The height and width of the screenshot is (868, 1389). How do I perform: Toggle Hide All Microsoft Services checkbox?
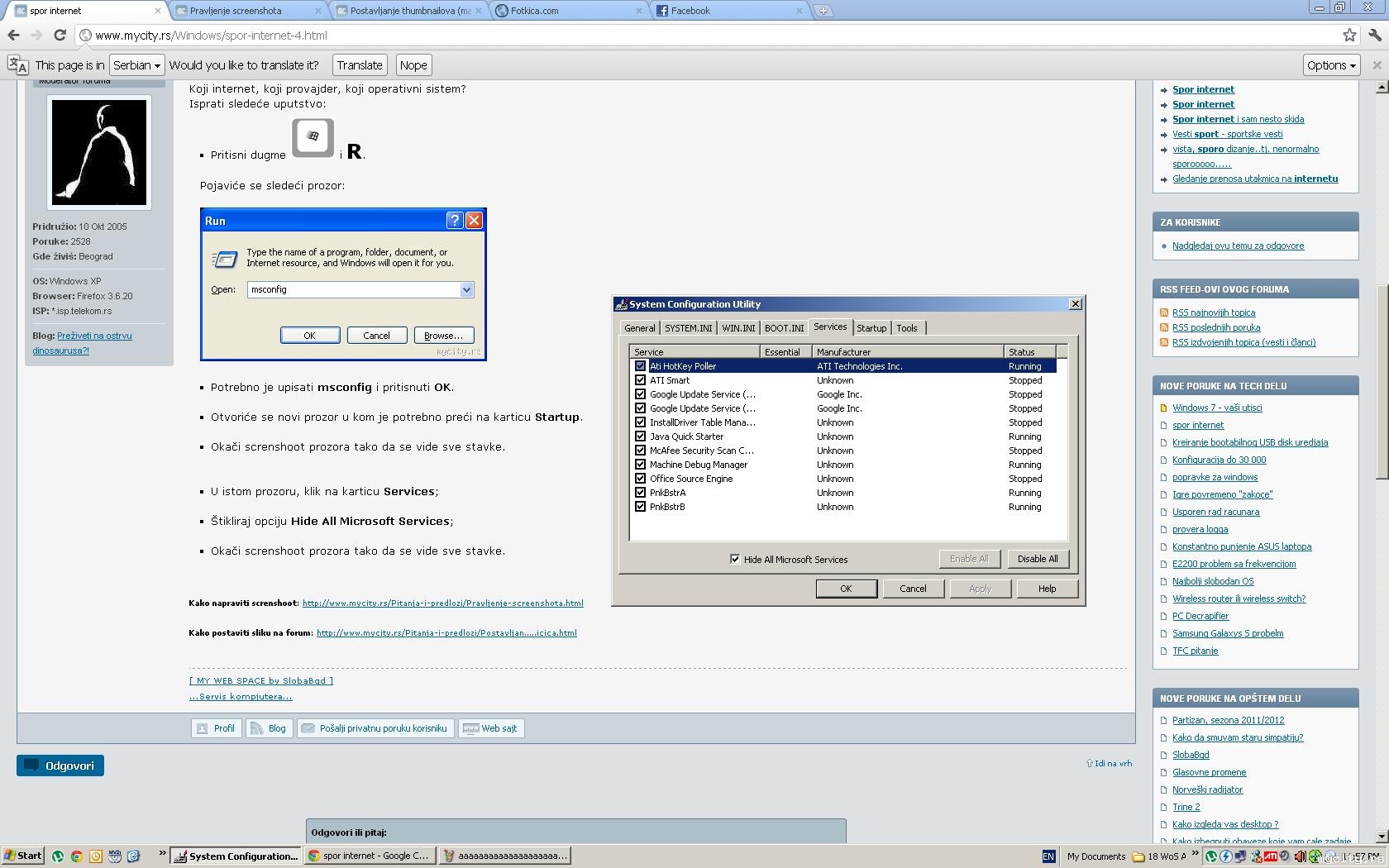734,560
